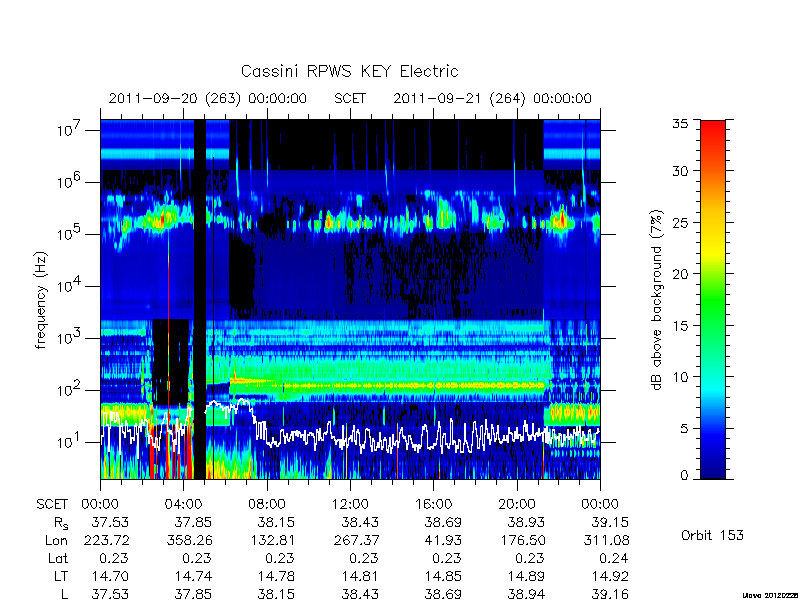Select the 10^6 frequency tick label

(70, 182)
